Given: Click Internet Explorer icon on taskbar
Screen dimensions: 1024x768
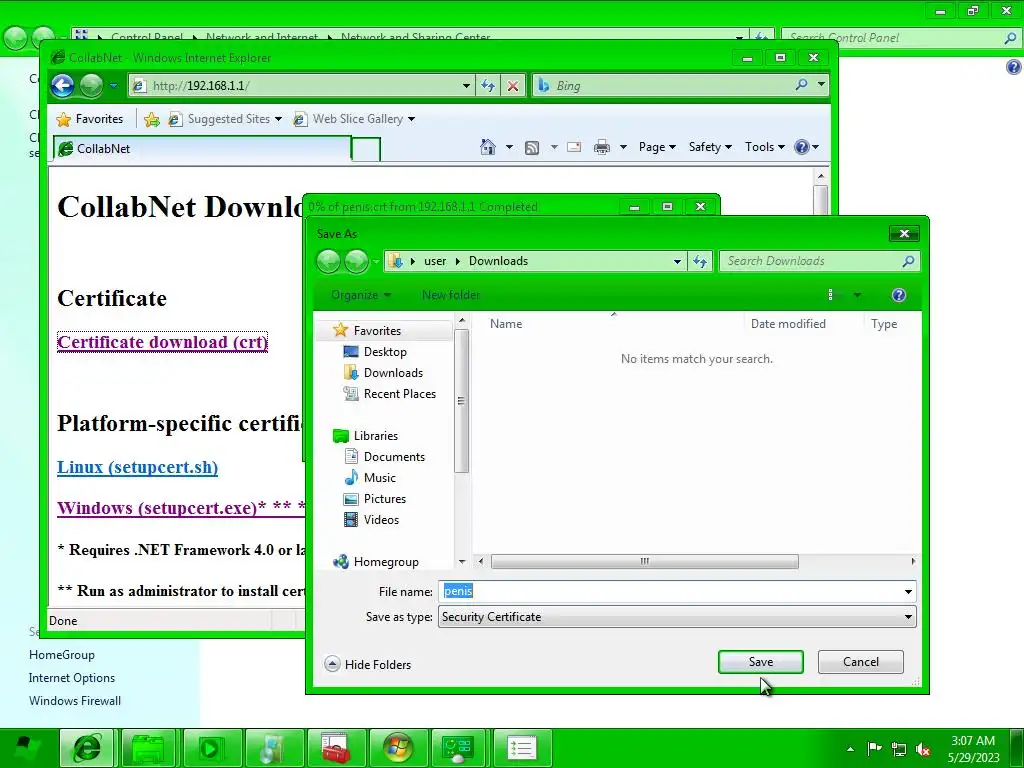Looking at the screenshot, I should point(88,748).
